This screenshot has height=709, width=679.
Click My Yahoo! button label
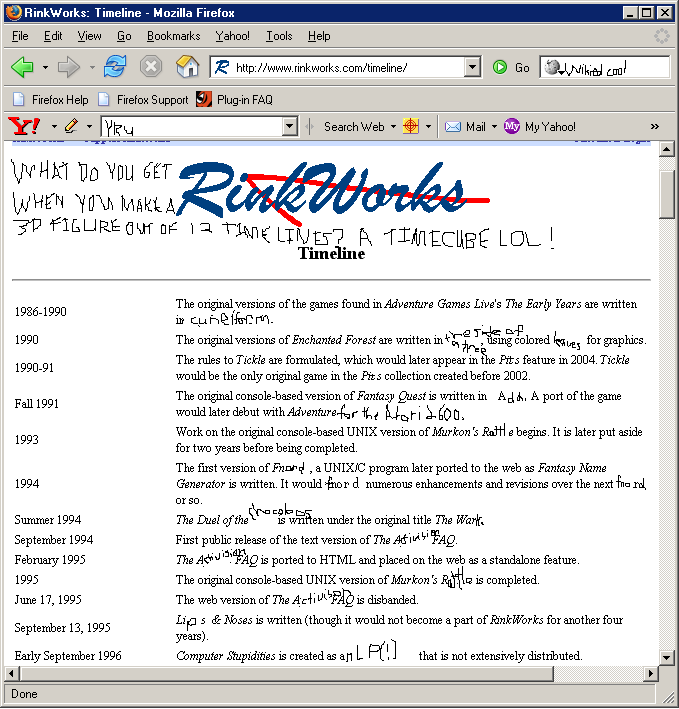tap(550, 127)
